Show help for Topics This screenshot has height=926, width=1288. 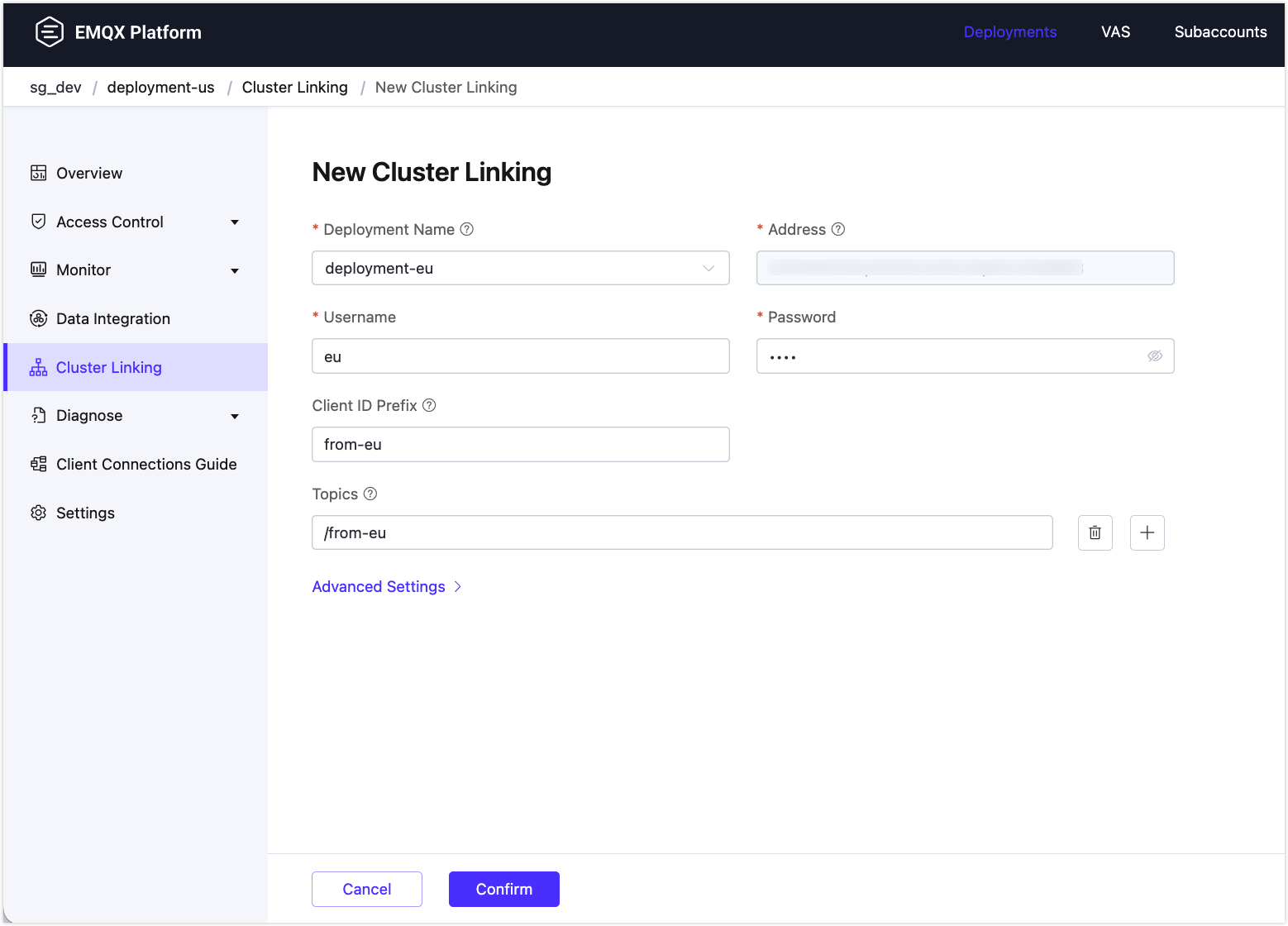click(x=370, y=494)
